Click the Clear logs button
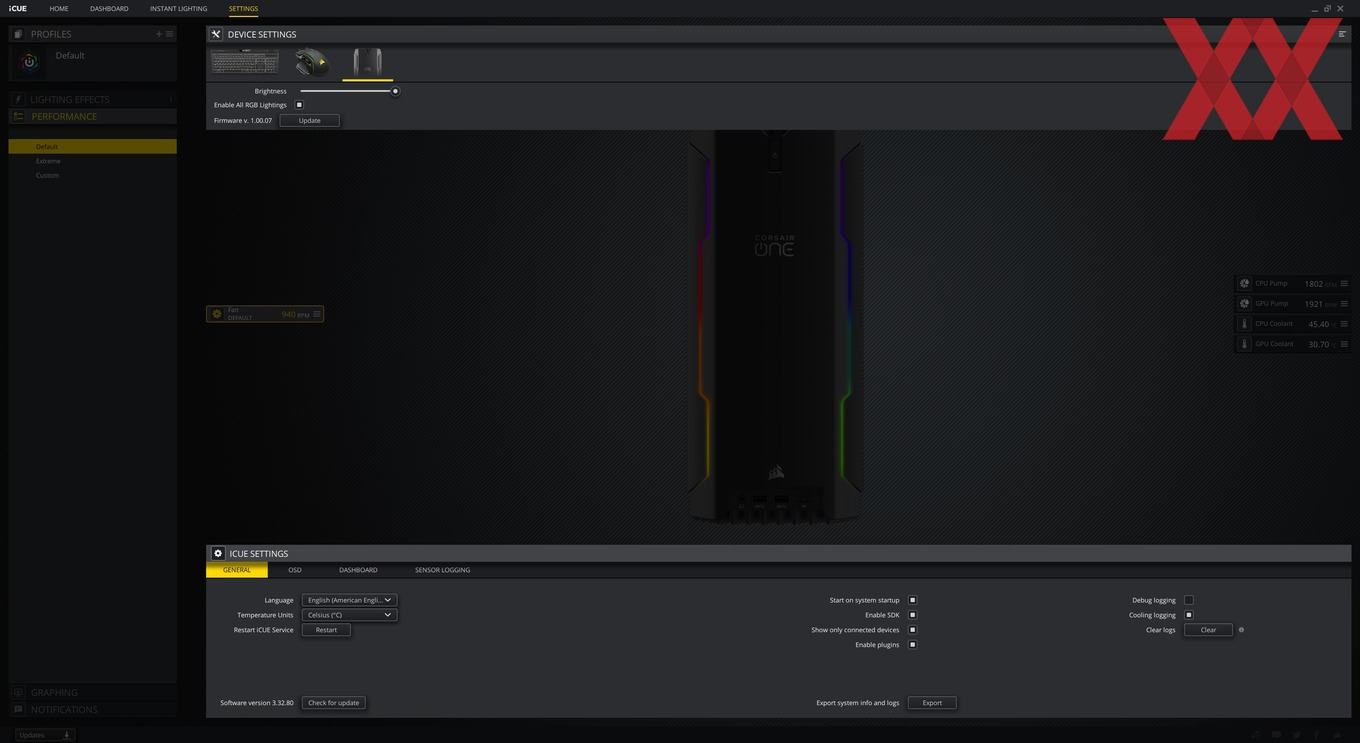The image size is (1360, 743). (1208, 630)
